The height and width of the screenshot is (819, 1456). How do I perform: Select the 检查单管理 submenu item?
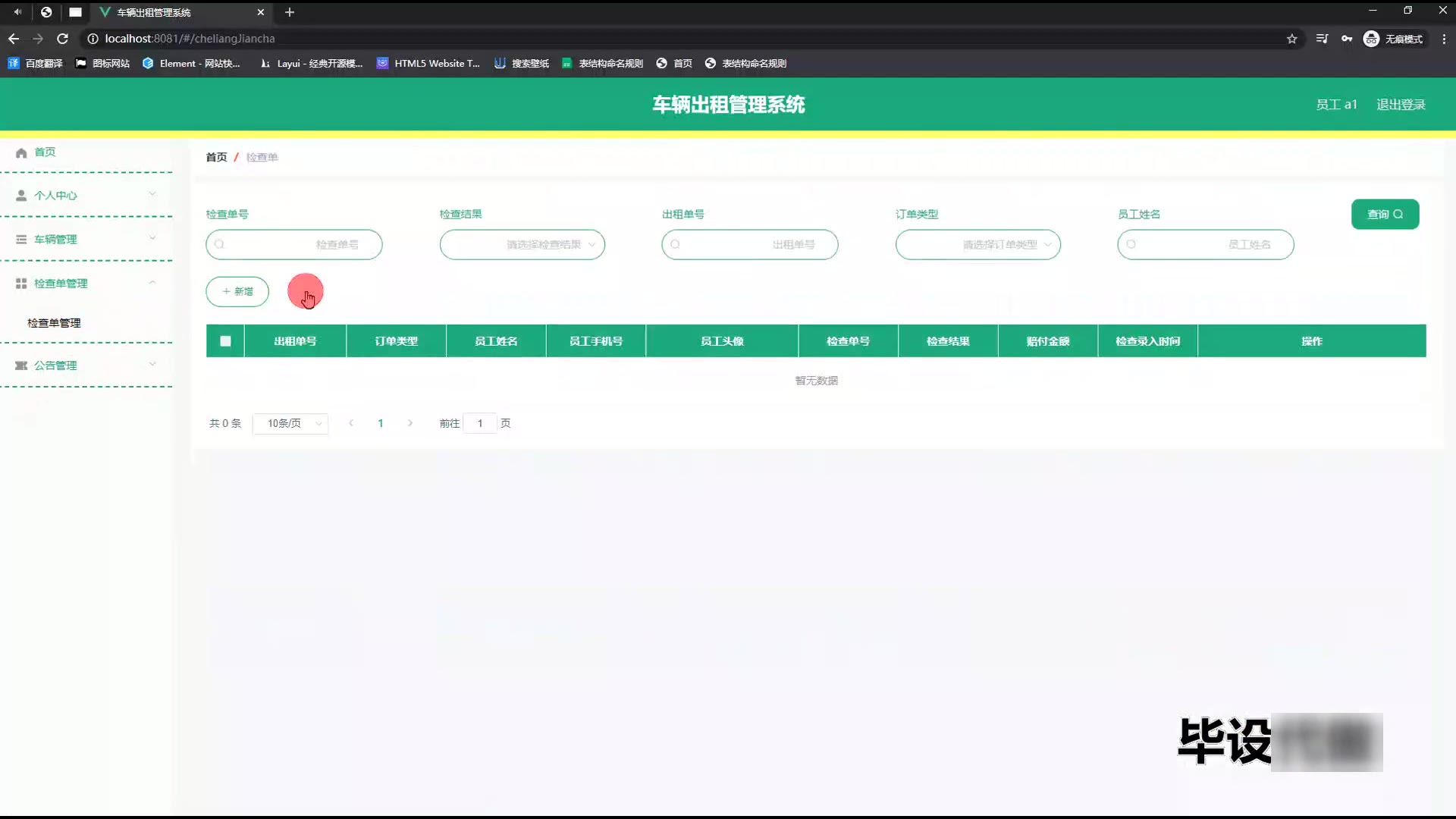pyautogui.click(x=54, y=323)
